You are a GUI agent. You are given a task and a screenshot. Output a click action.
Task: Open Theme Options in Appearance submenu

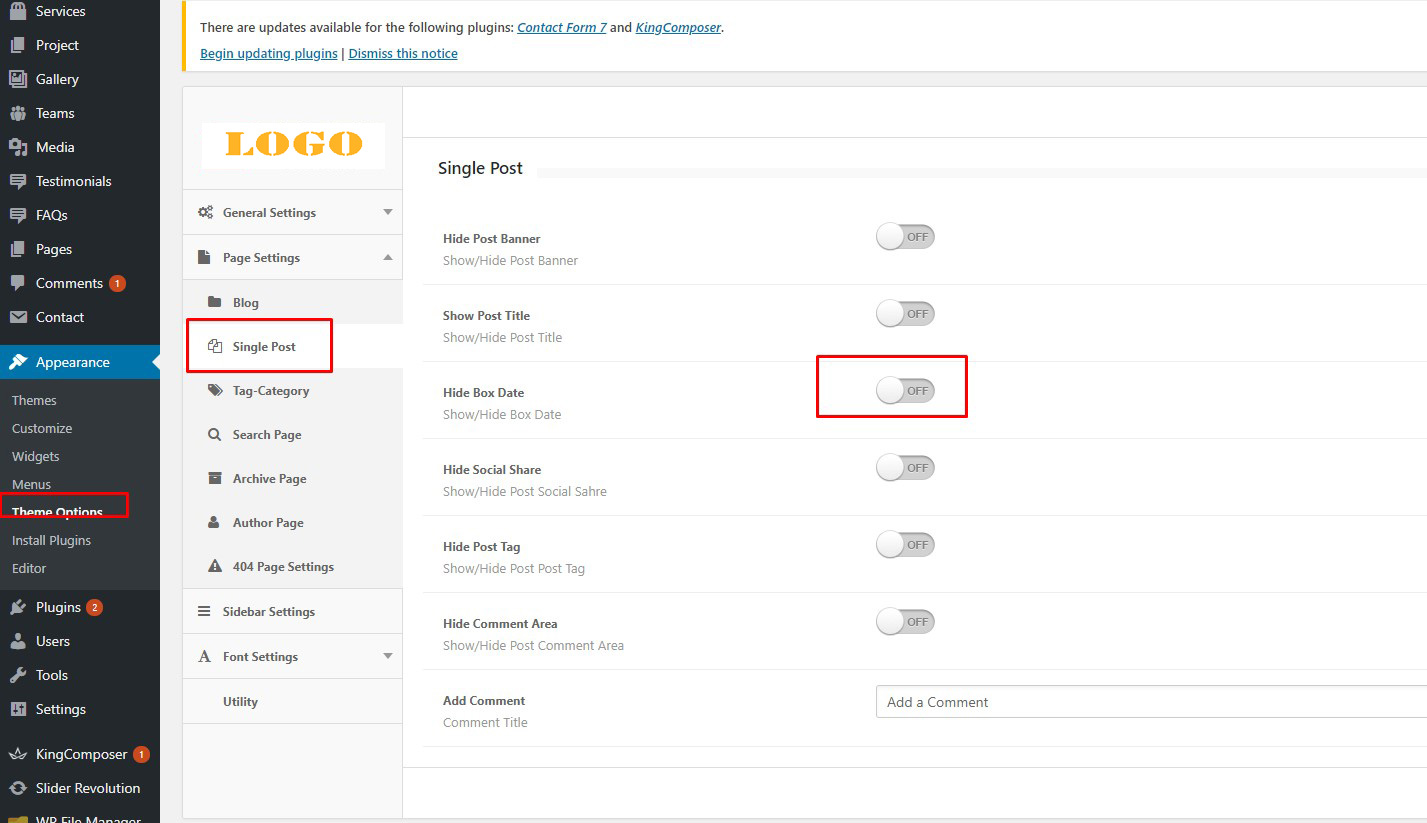(x=57, y=512)
